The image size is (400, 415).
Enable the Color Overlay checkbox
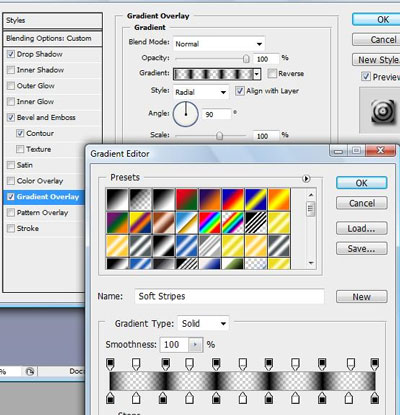click(11, 181)
